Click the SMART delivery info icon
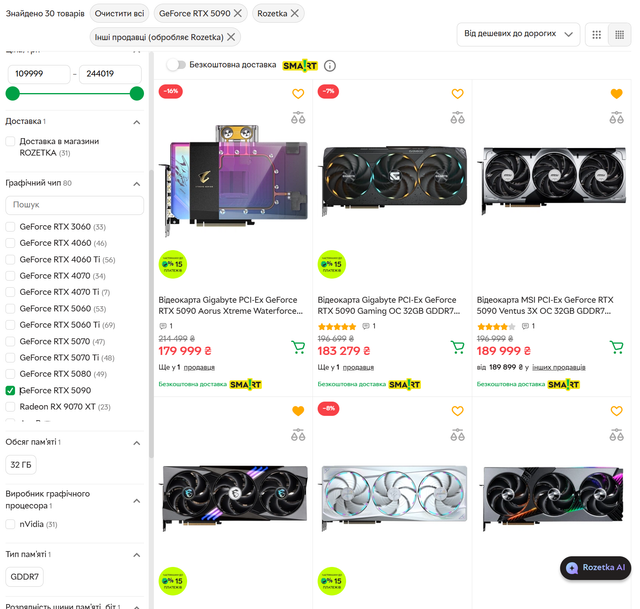The width and height of the screenshot is (640, 609). pyautogui.click(x=330, y=66)
